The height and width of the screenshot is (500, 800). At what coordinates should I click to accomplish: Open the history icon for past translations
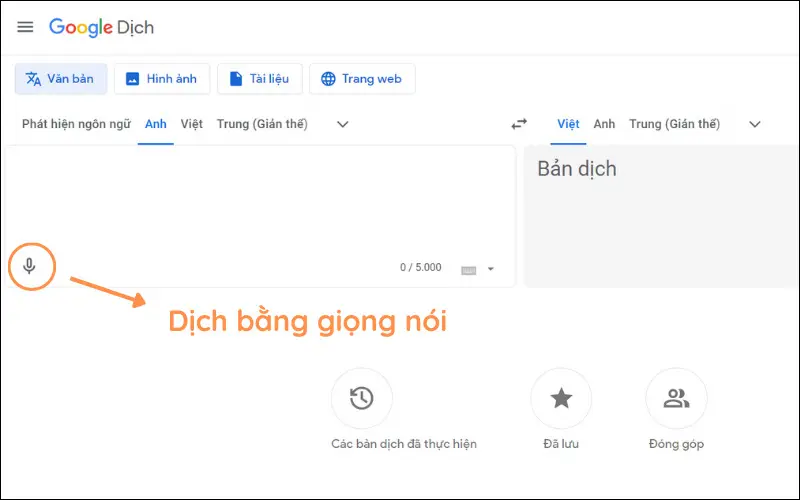coord(361,399)
